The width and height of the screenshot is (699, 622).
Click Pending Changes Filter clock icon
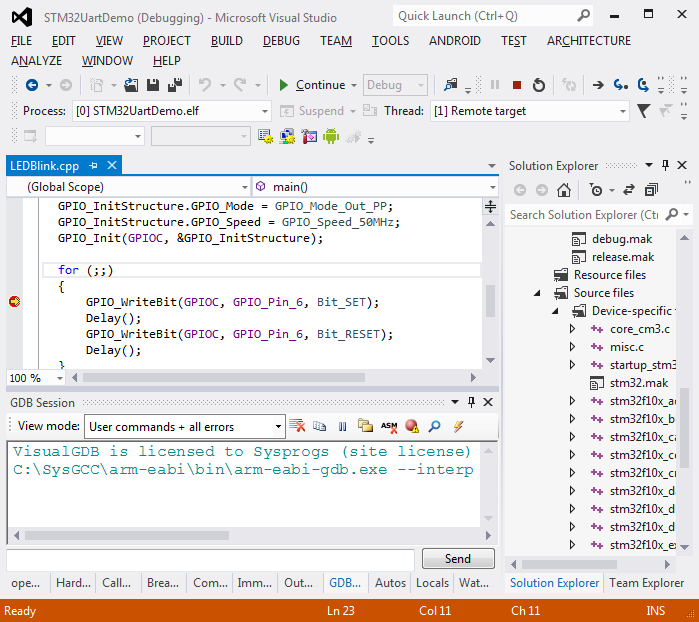pyautogui.click(x=596, y=190)
